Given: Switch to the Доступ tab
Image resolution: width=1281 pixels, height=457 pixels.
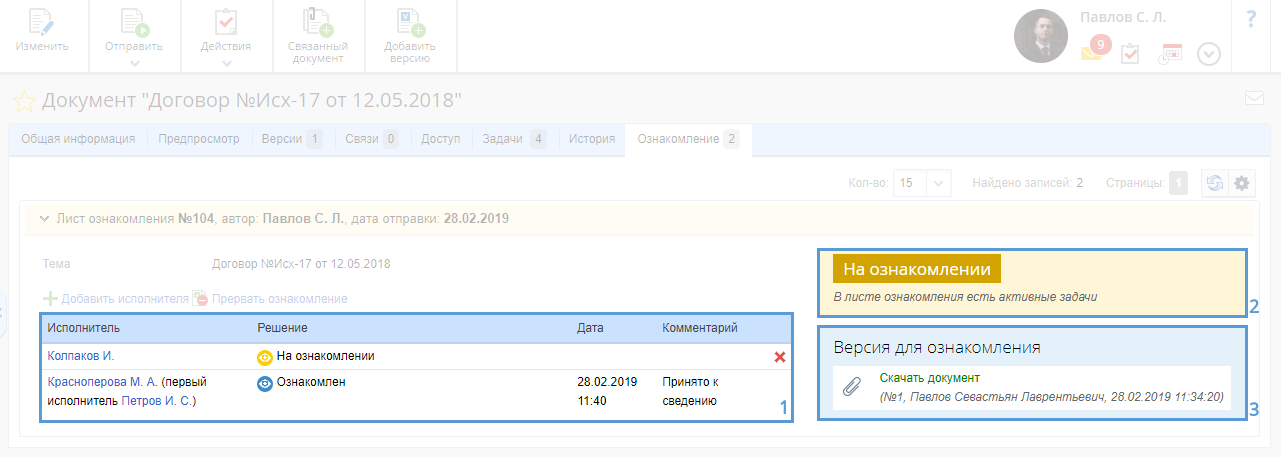Looking at the screenshot, I should click(441, 139).
